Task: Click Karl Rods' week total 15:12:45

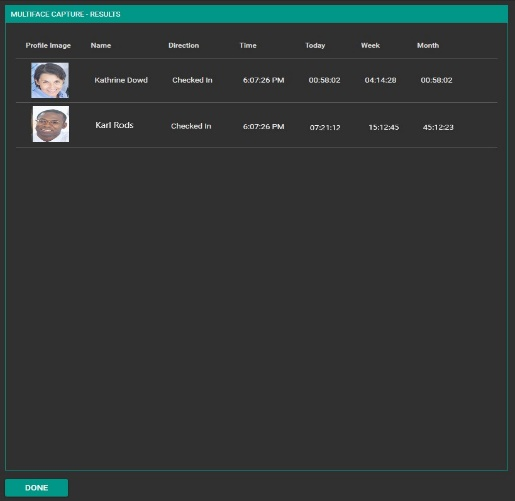Action: click(x=384, y=127)
